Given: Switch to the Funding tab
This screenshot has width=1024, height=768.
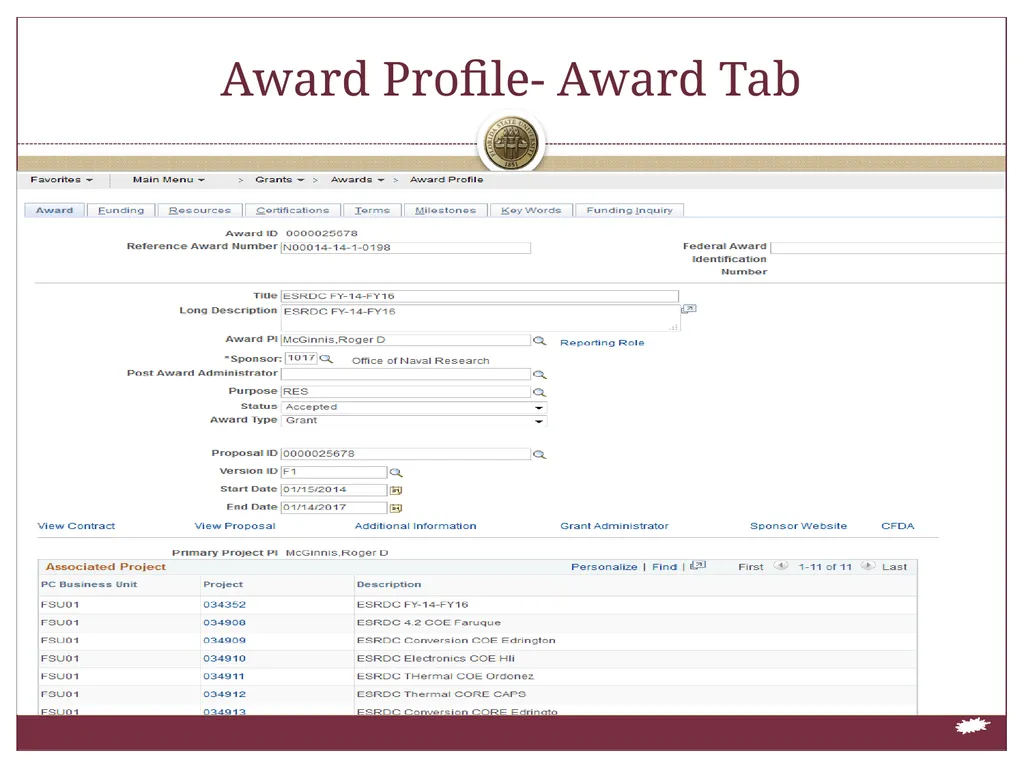Looking at the screenshot, I should click(x=121, y=210).
